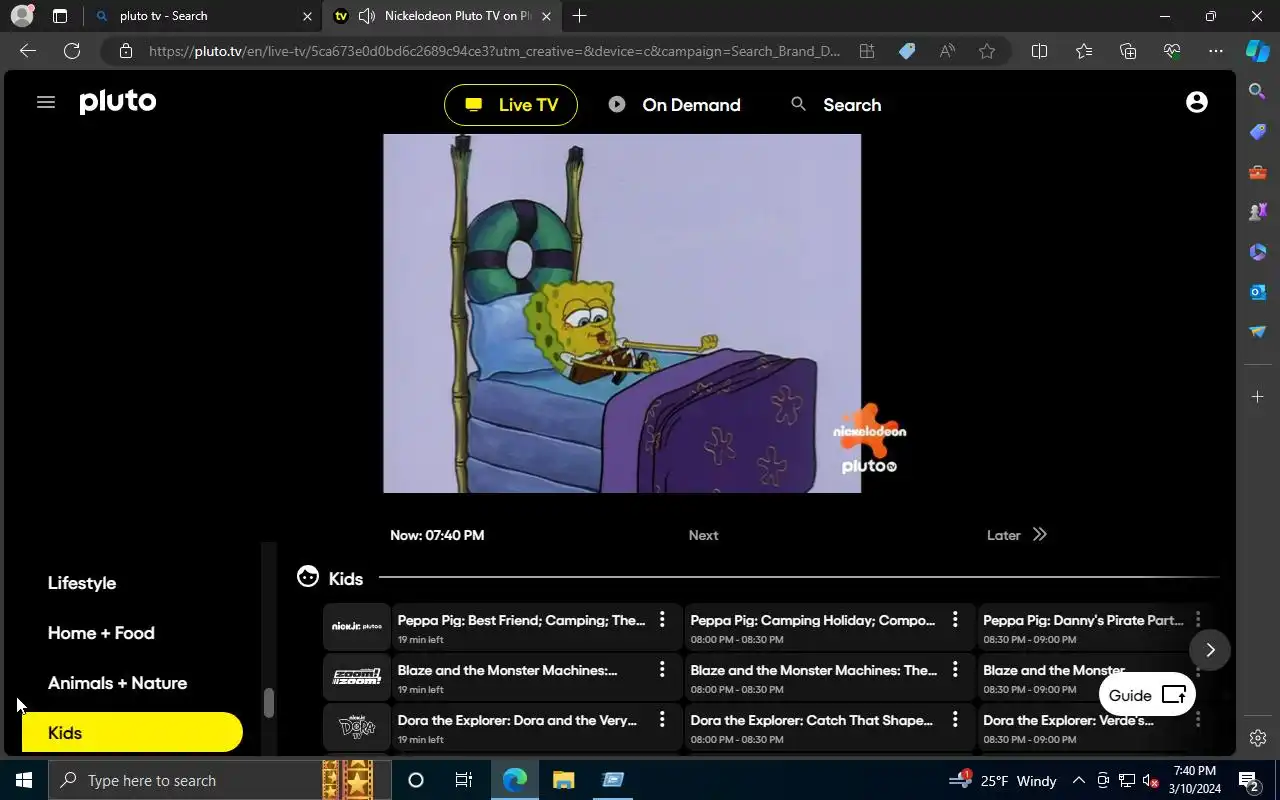Go back in the browser

click(x=28, y=51)
